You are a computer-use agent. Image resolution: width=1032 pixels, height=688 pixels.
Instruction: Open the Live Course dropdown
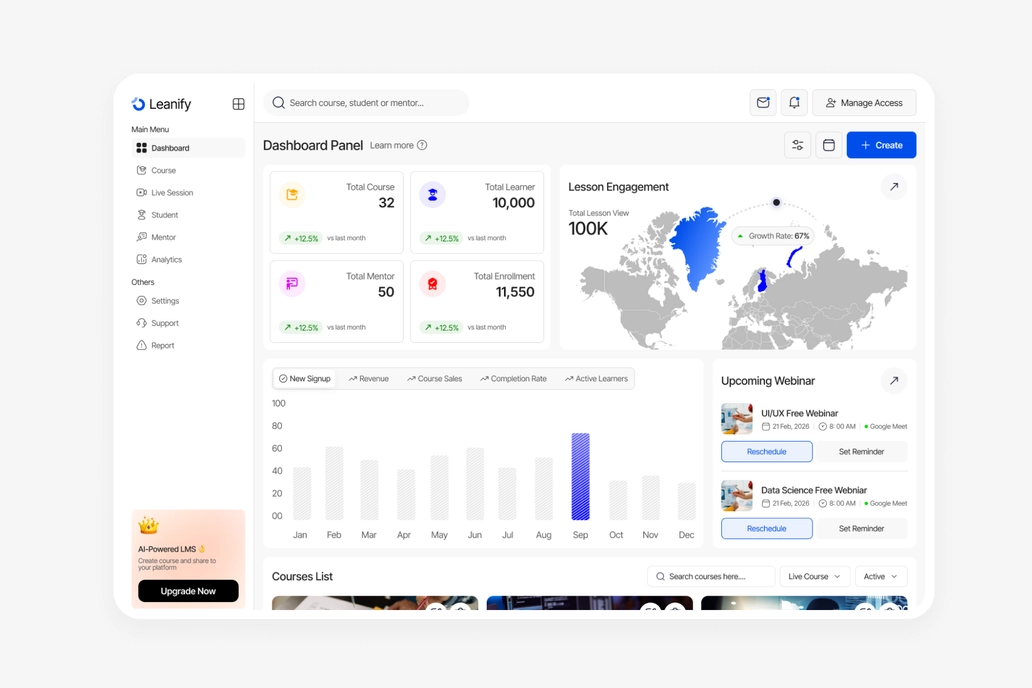[815, 577]
